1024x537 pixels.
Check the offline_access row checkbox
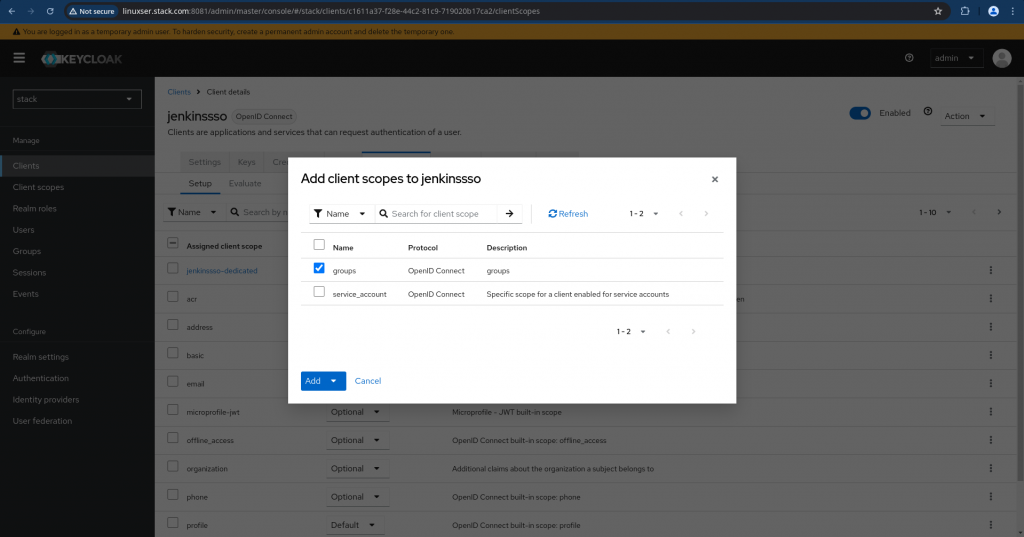pyautogui.click(x=172, y=438)
